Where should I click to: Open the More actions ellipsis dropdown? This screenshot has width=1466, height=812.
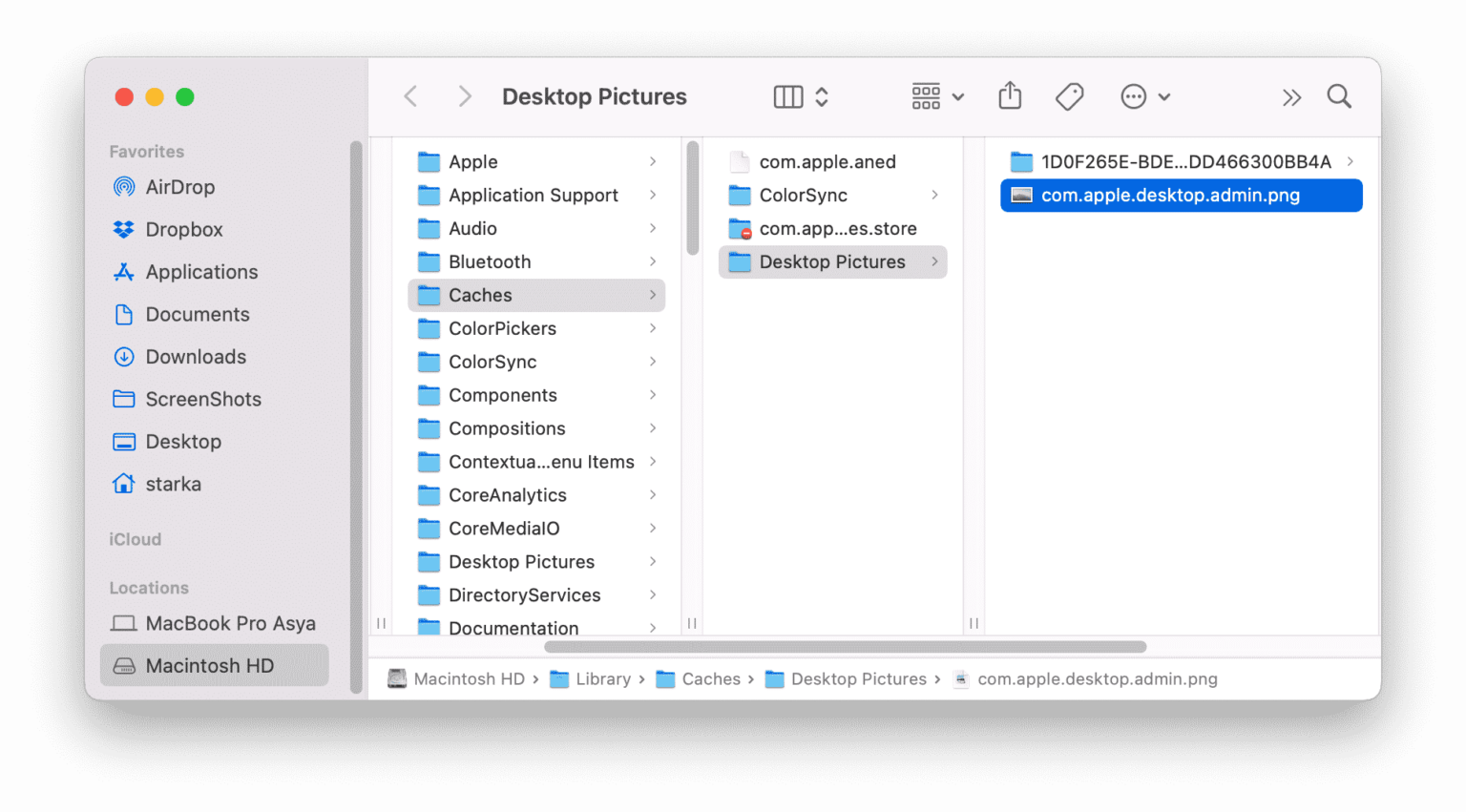coord(1143,95)
